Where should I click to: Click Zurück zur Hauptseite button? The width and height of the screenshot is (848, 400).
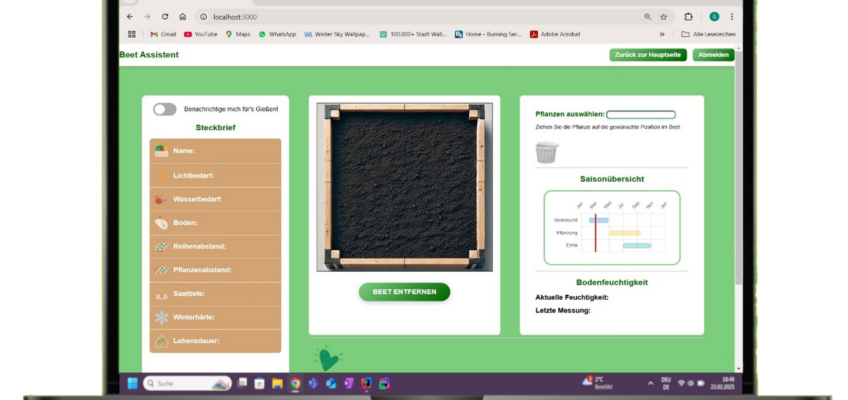pyautogui.click(x=647, y=55)
